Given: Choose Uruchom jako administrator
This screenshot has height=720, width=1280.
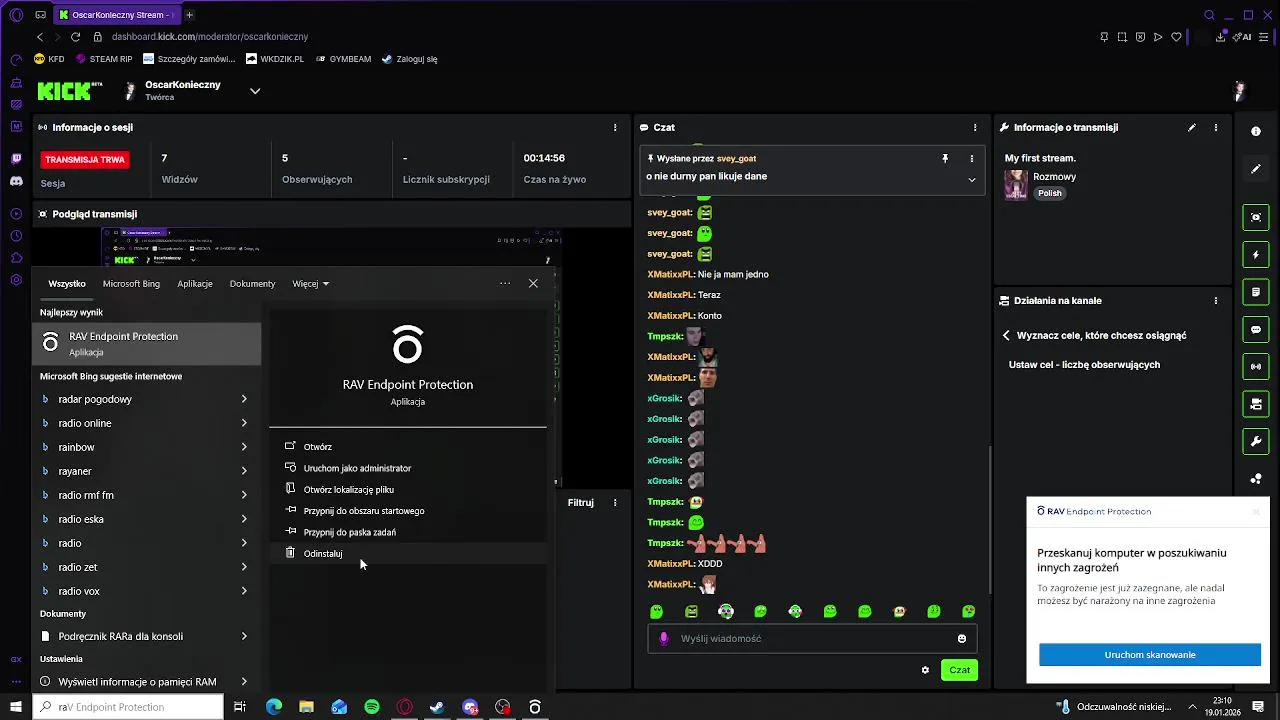Looking at the screenshot, I should (x=357, y=468).
